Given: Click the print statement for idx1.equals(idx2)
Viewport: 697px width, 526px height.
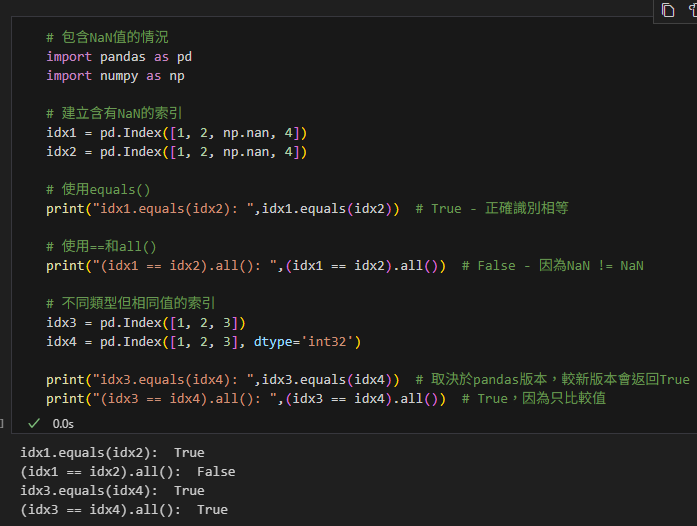Looking at the screenshot, I should pos(223,209).
